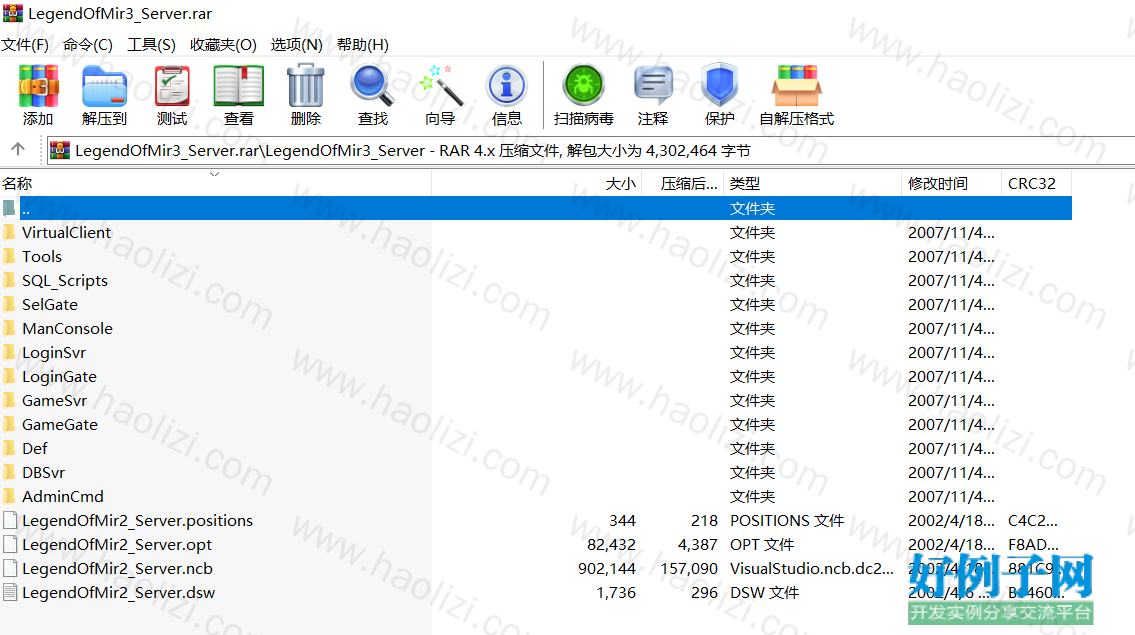
Task: Click size value 82,432
Action: [611, 544]
